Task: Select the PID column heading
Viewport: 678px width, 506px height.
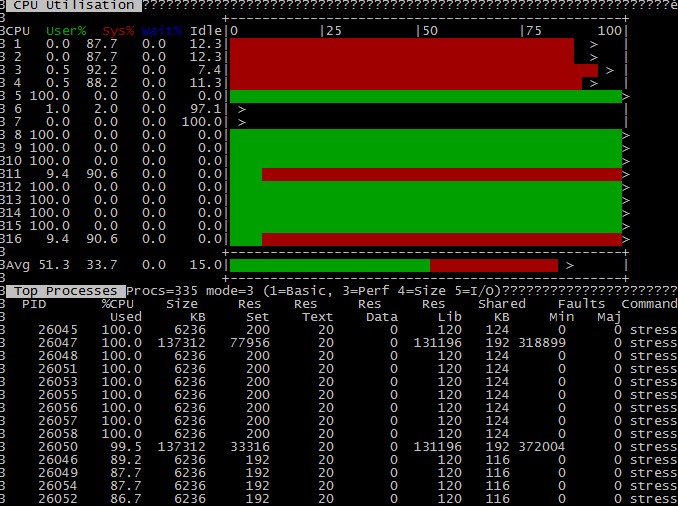Action: pos(34,304)
